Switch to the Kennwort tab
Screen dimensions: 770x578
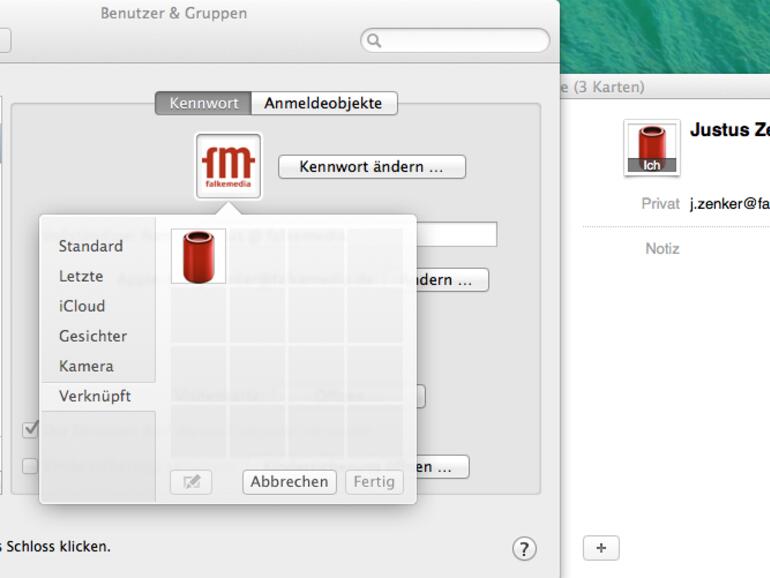click(x=203, y=103)
